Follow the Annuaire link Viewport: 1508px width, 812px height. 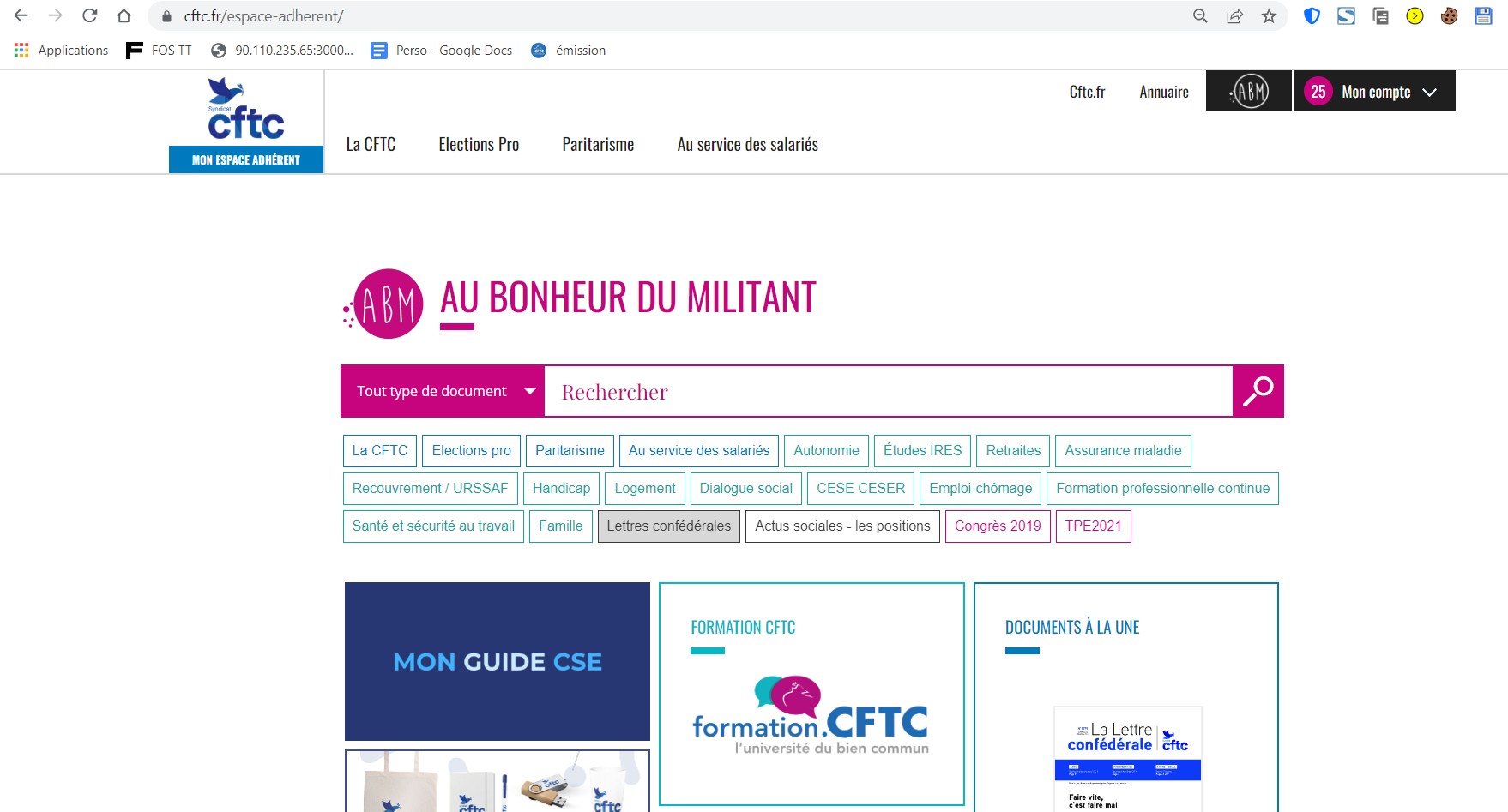1163,92
